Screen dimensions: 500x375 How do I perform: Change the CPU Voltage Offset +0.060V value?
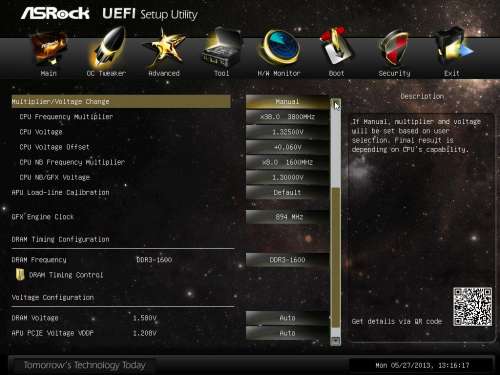[x=287, y=147]
